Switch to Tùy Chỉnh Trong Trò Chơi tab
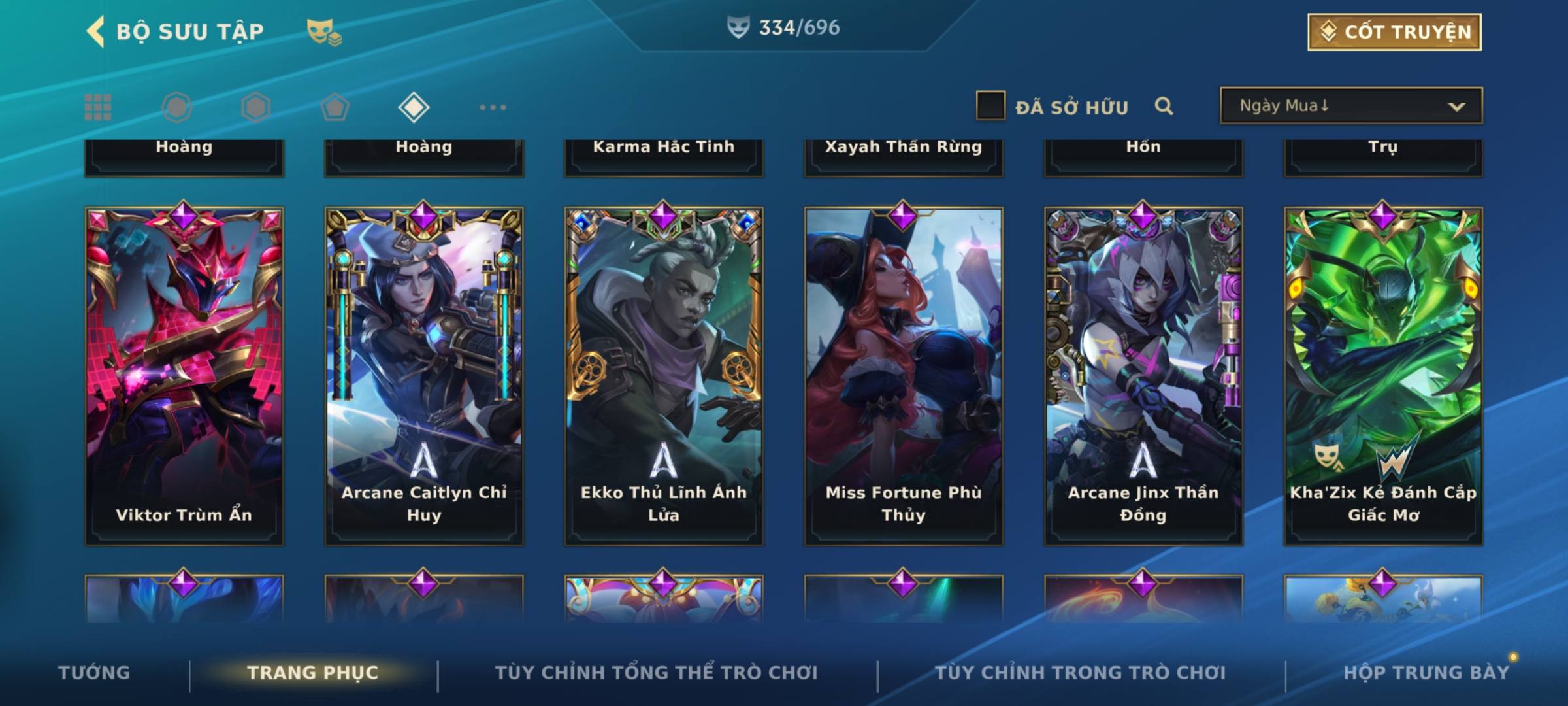The width and height of the screenshot is (1568, 706). [1080, 673]
